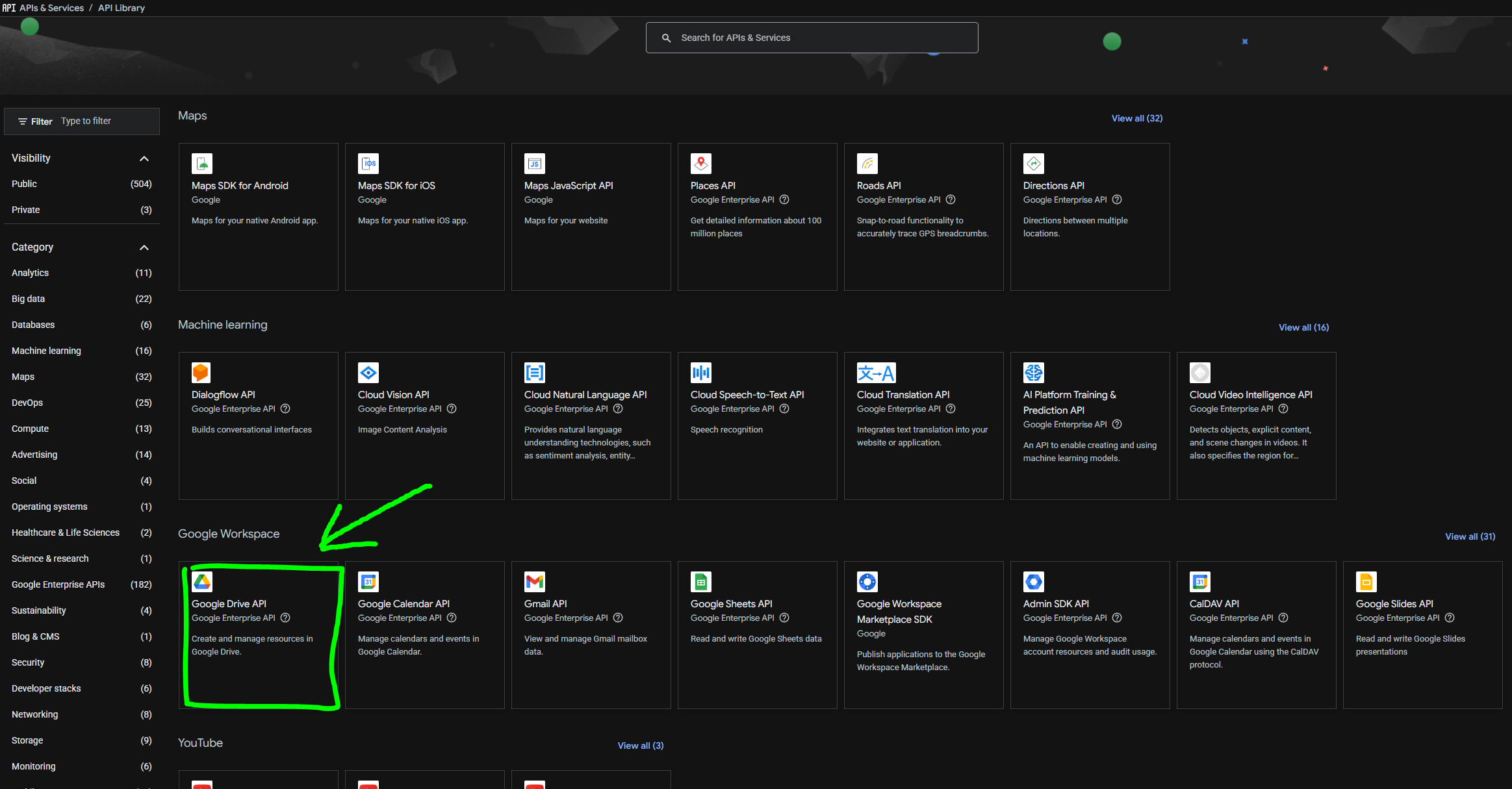Click the API Library breadcrumb
The width and height of the screenshot is (1512, 789).
click(x=121, y=7)
